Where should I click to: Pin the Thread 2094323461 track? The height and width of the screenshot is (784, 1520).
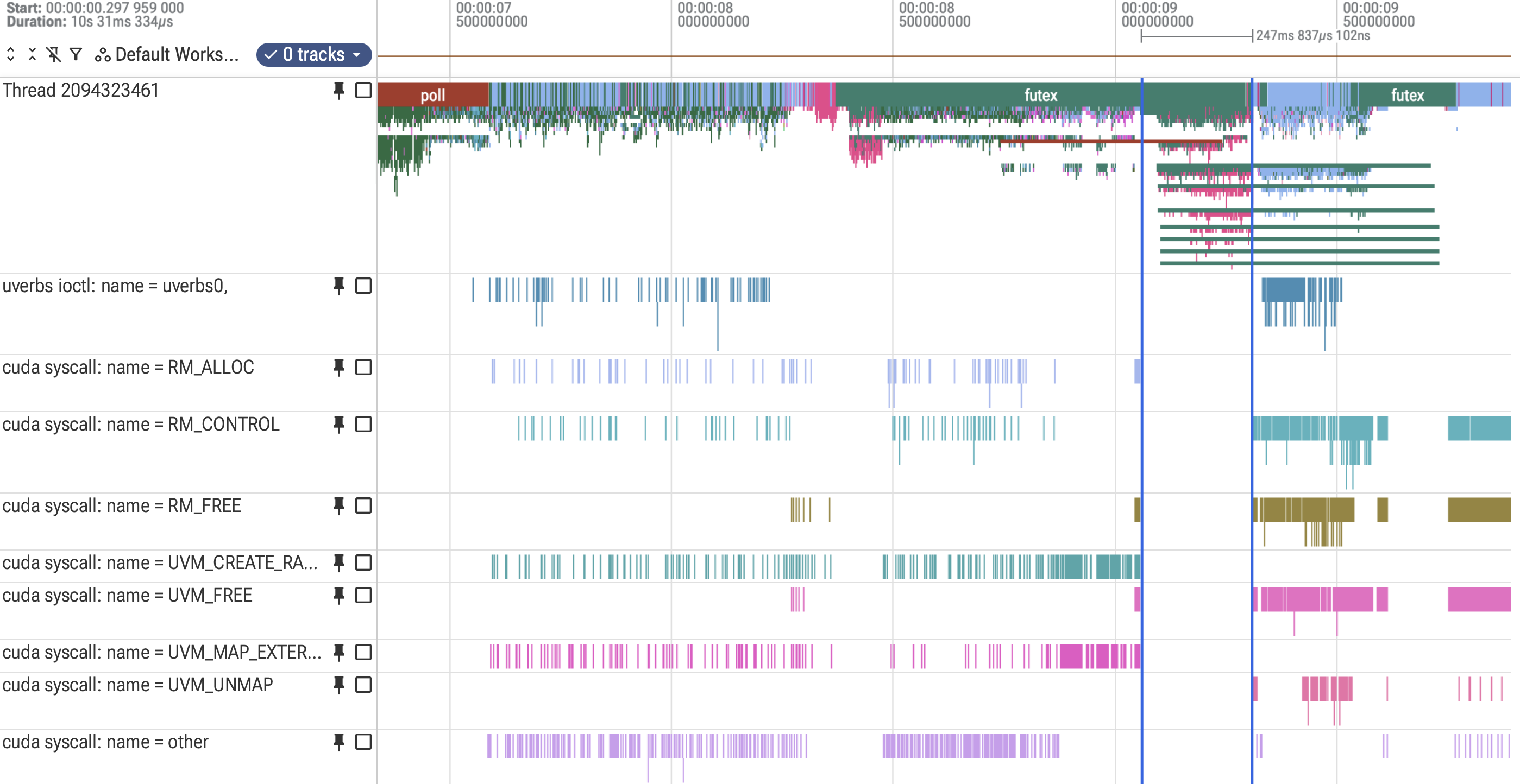[x=338, y=90]
